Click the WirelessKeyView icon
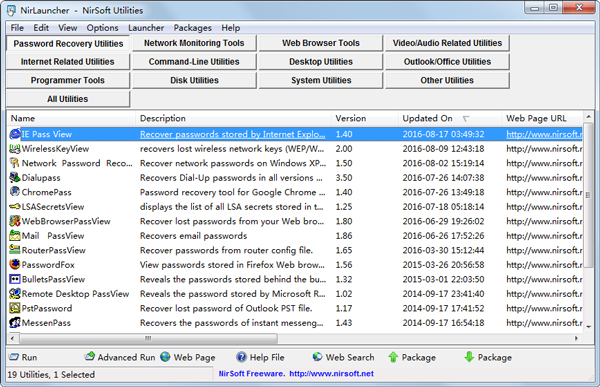600x387 pixels. 15,149
